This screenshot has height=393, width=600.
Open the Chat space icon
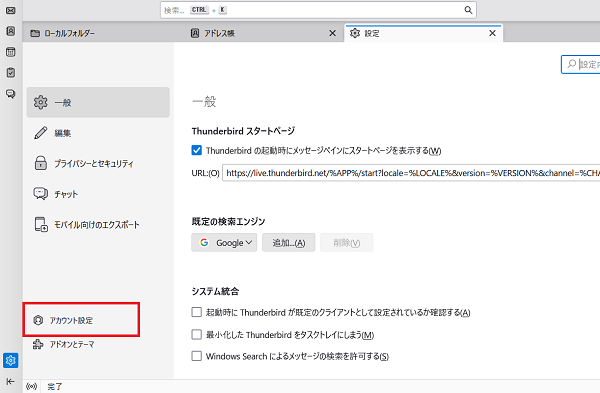pos(11,93)
